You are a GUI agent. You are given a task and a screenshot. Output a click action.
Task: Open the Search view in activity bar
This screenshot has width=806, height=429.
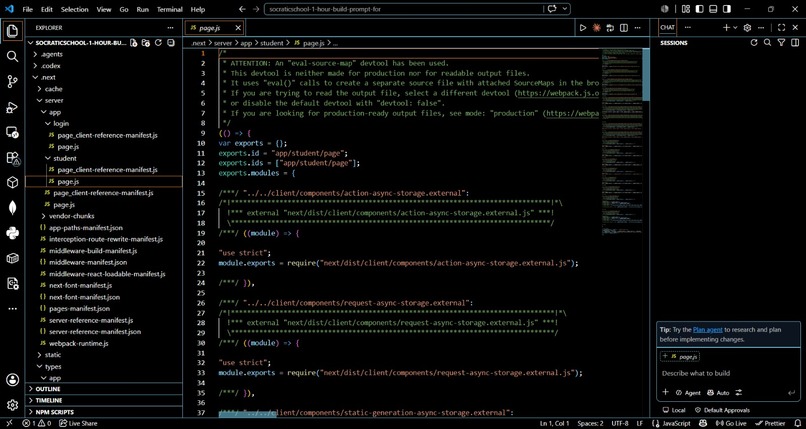click(12, 57)
